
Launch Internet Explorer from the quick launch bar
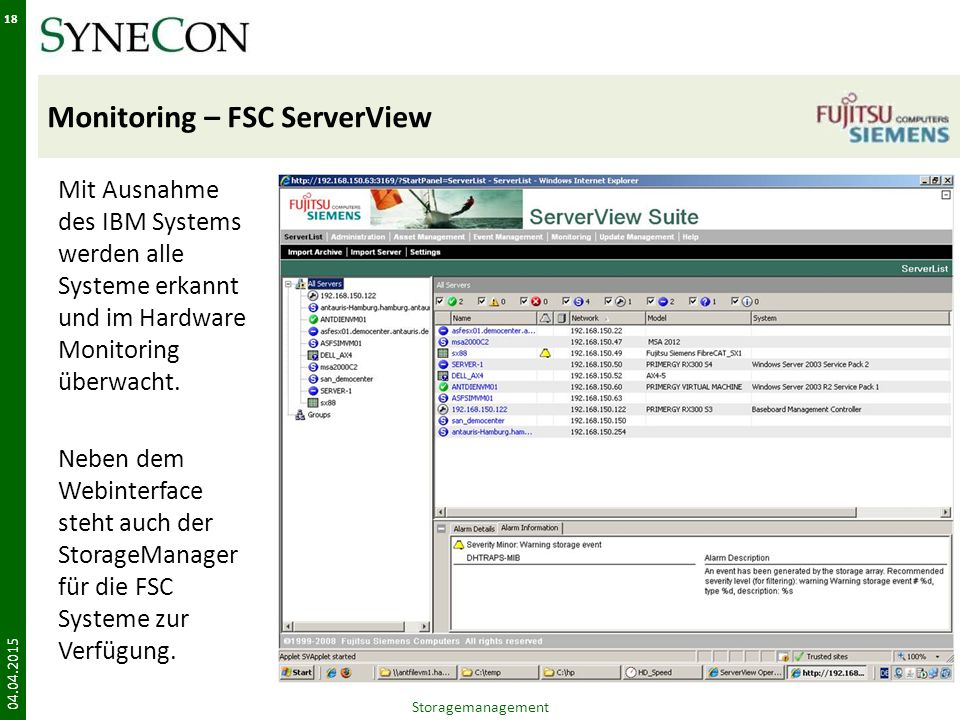tap(331, 672)
